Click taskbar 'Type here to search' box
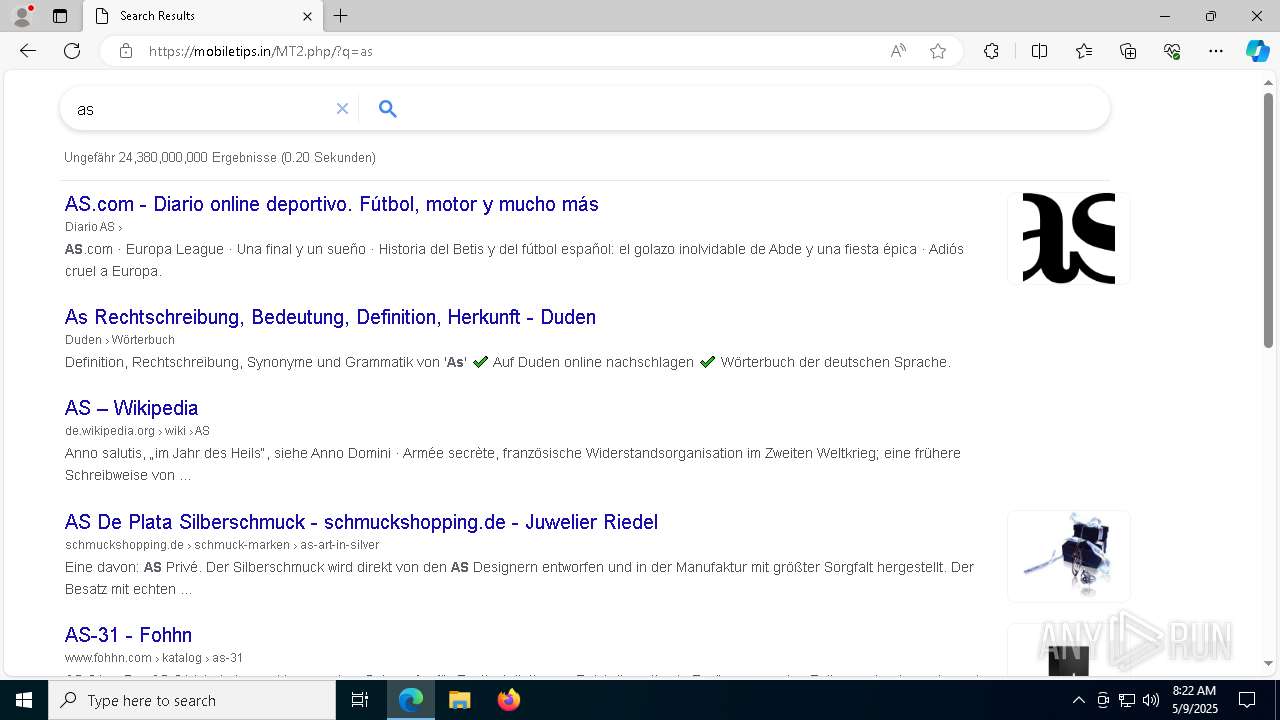 (192, 700)
